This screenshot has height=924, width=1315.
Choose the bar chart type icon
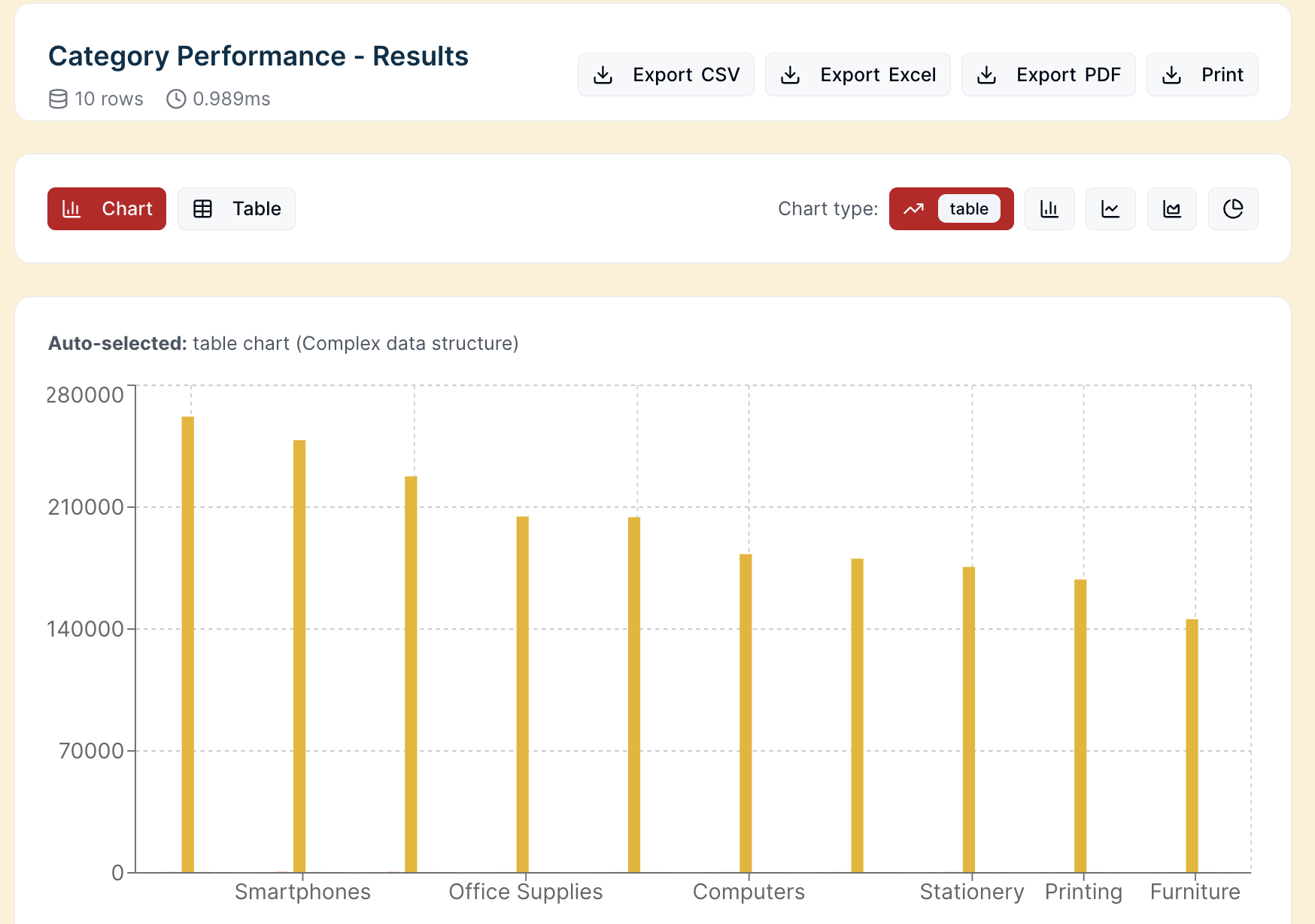click(x=1049, y=208)
